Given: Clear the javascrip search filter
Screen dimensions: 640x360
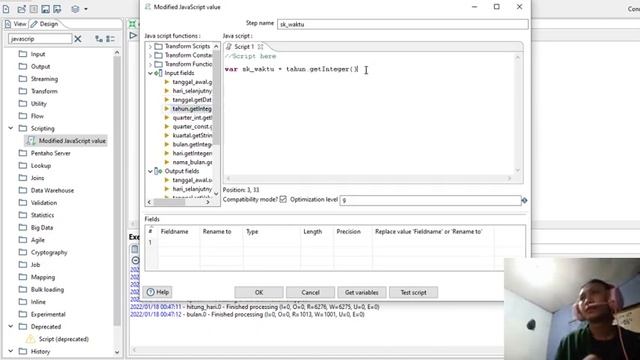Looking at the screenshot, I should coord(78,39).
